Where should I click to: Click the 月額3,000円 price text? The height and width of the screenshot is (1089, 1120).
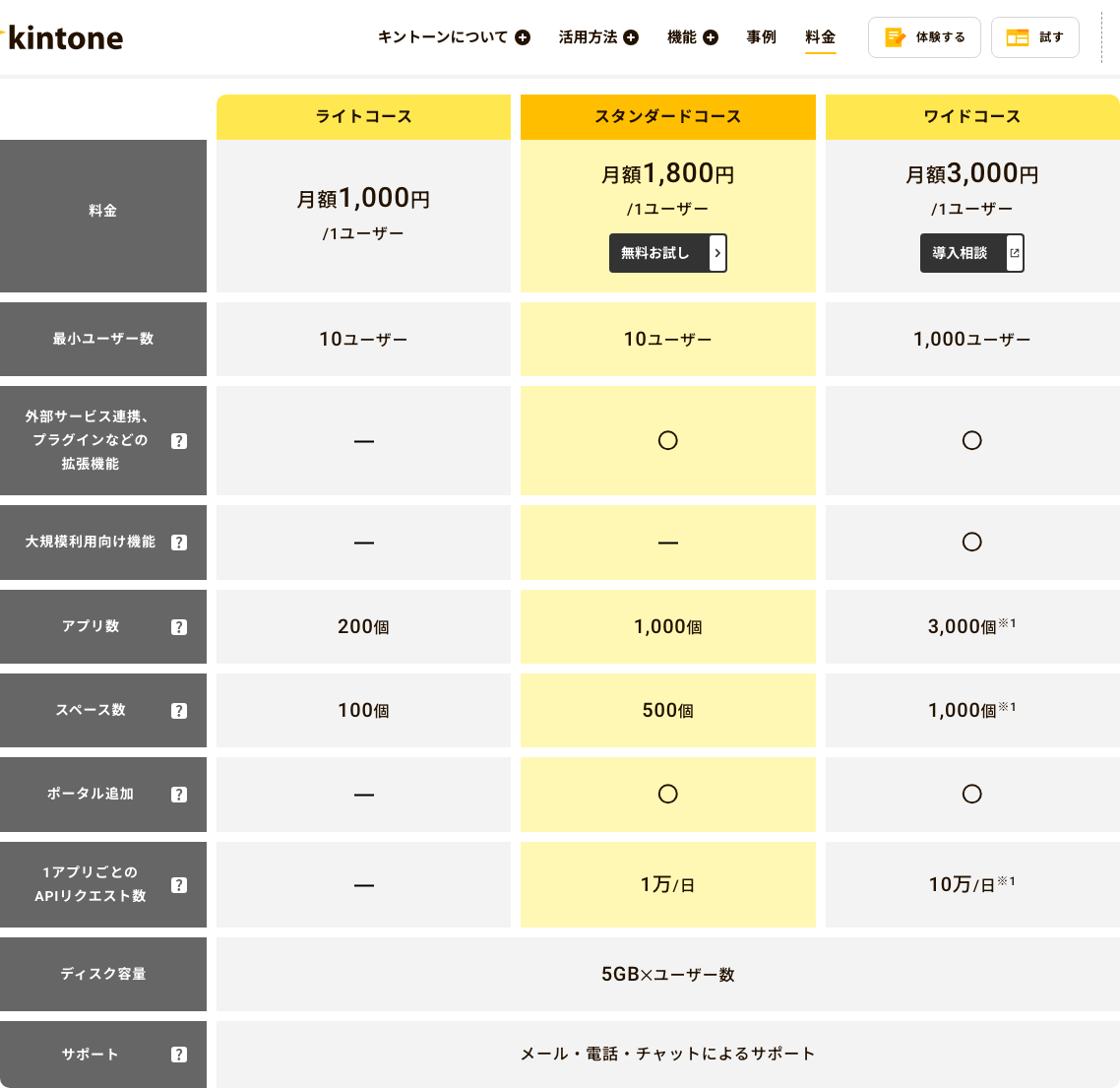coord(972,173)
